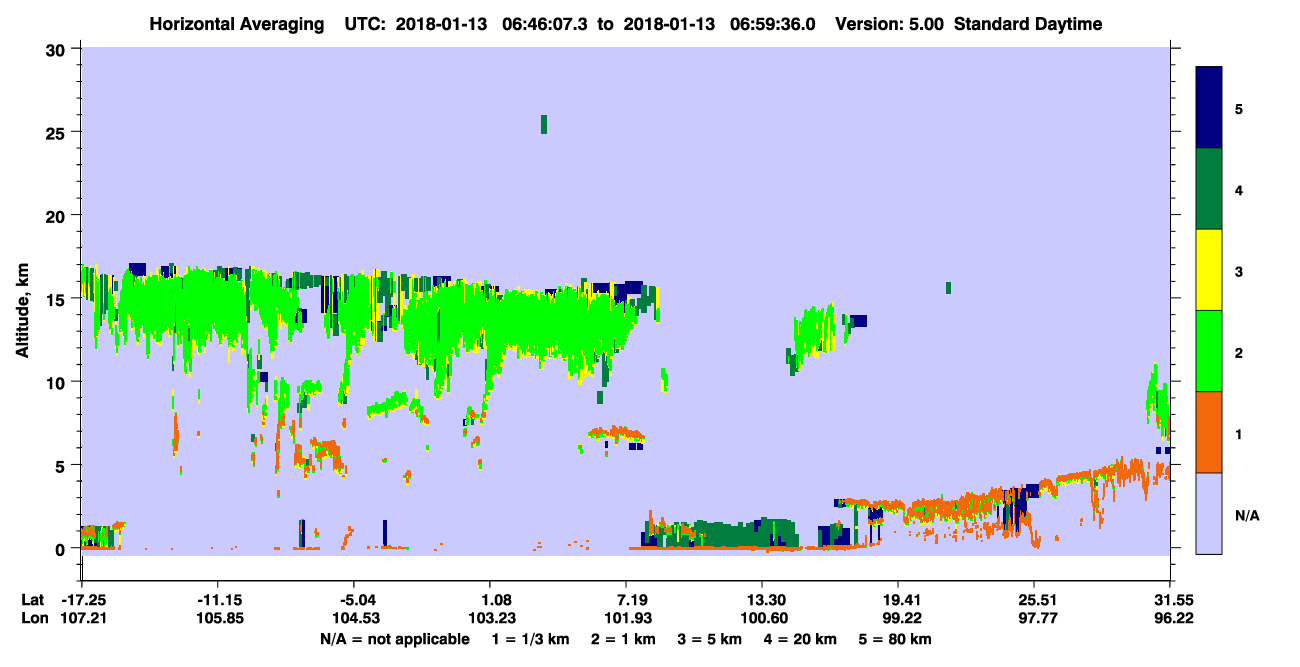Click the 'Version: 5.00' text in title
Viewport: 1300px width, 667px height.
(x=892, y=24)
